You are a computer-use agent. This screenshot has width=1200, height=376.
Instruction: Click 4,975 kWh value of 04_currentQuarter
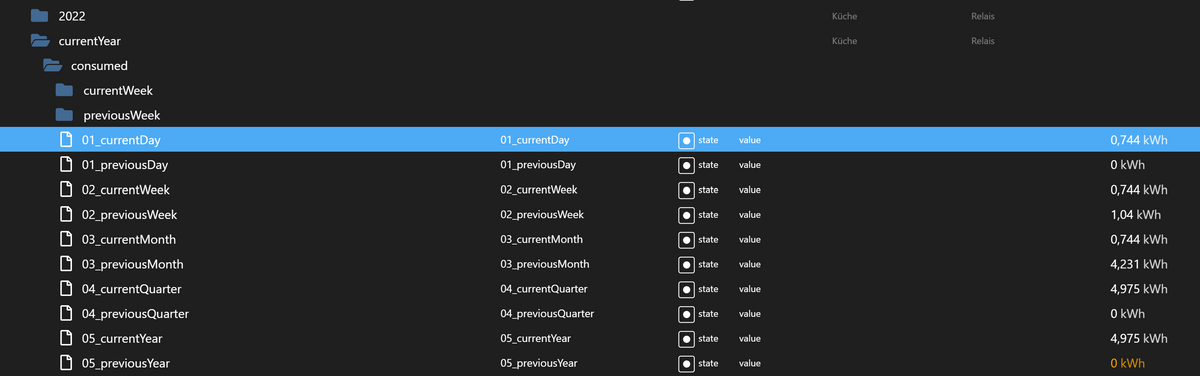click(1139, 289)
